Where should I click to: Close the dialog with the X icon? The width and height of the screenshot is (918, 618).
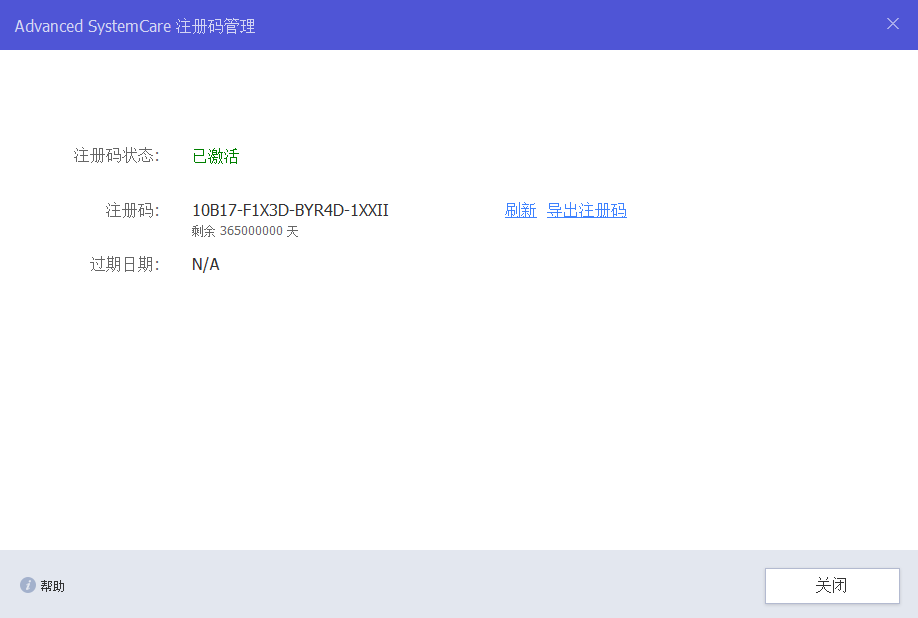(893, 24)
